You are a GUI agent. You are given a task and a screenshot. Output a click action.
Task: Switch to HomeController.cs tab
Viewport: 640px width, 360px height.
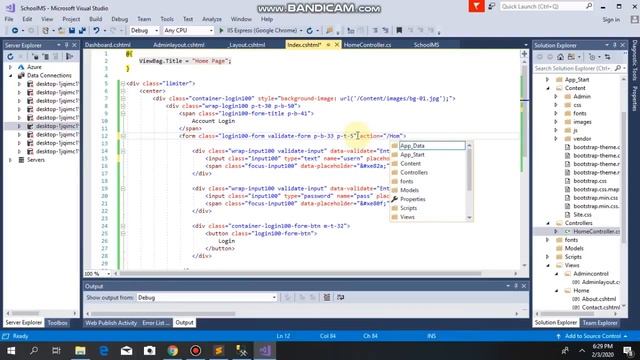click(367, 45)
